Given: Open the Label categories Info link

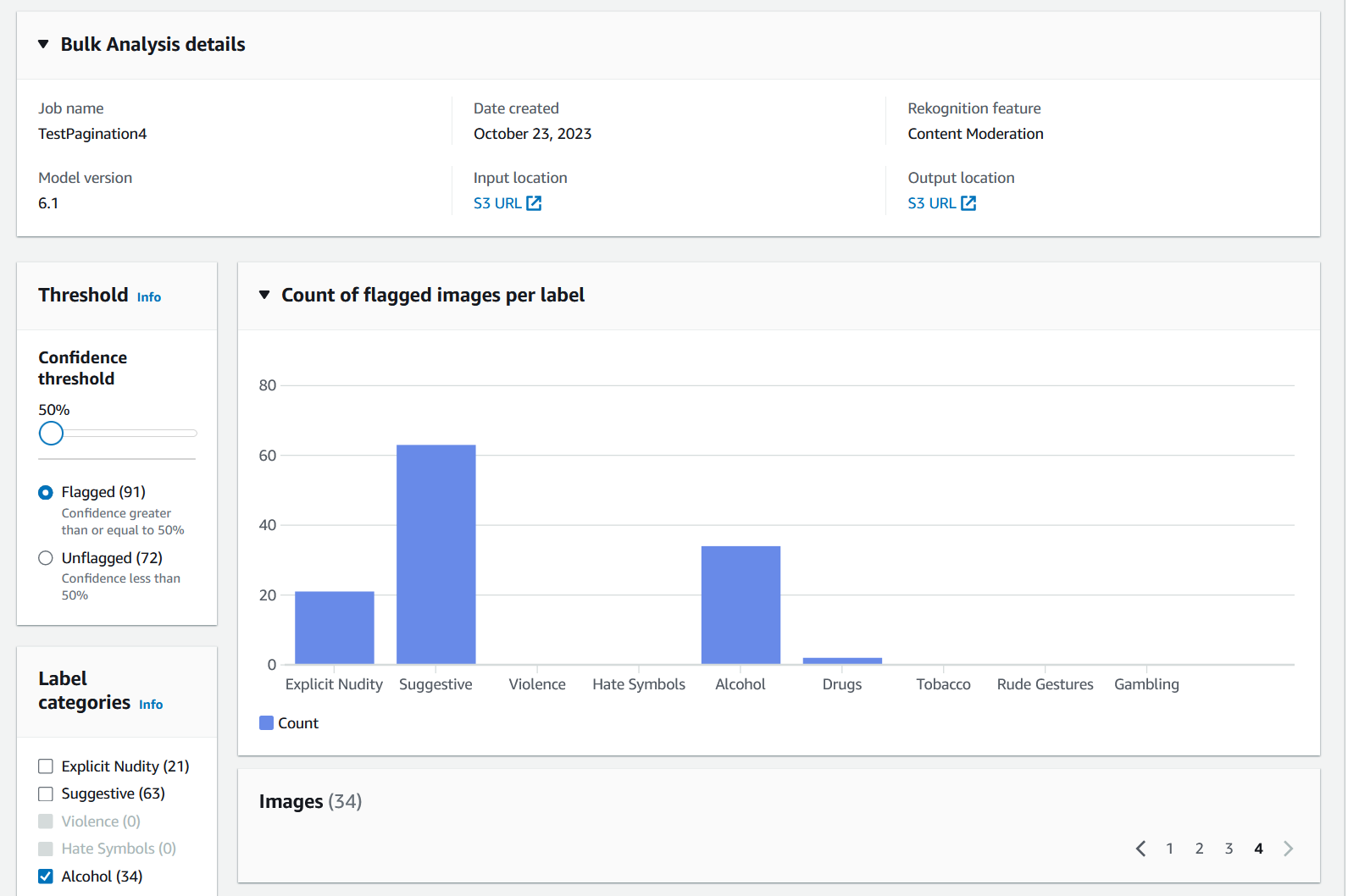Looking at the screenshot, I should [x=151, y=705].
